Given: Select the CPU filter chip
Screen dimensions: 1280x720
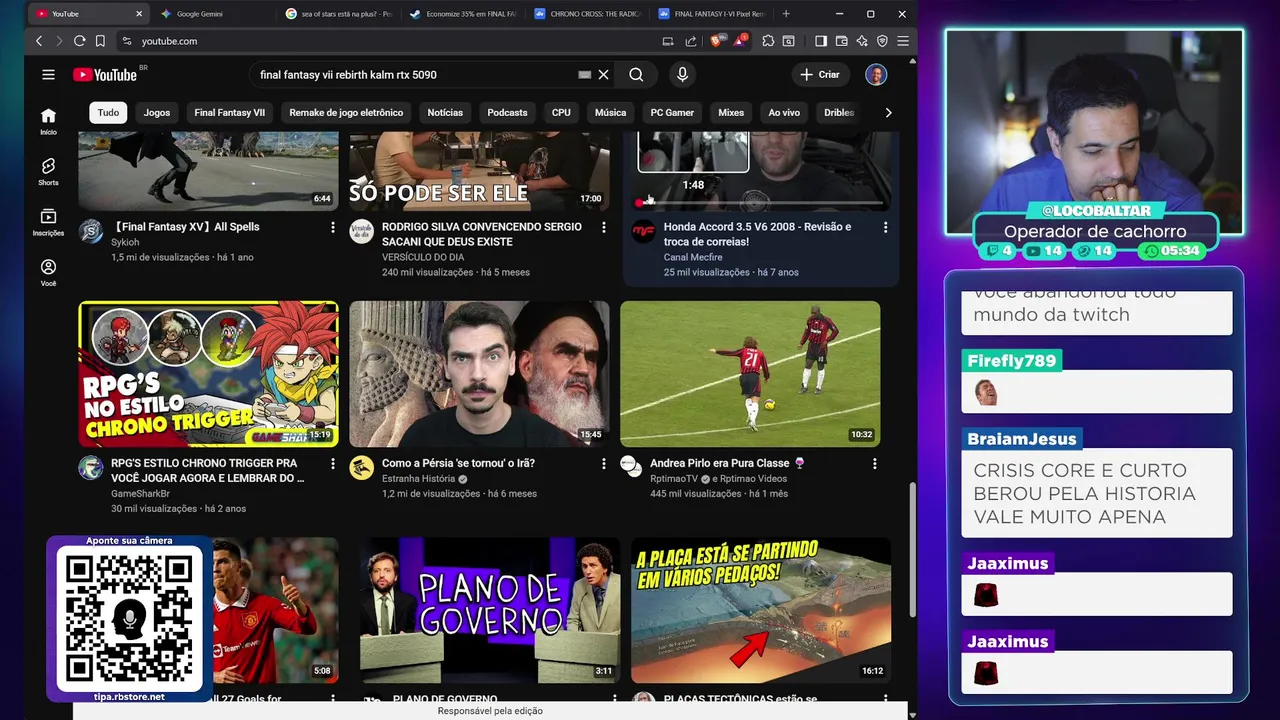Looking at the screenshot, I should click(x=561, y=113).
